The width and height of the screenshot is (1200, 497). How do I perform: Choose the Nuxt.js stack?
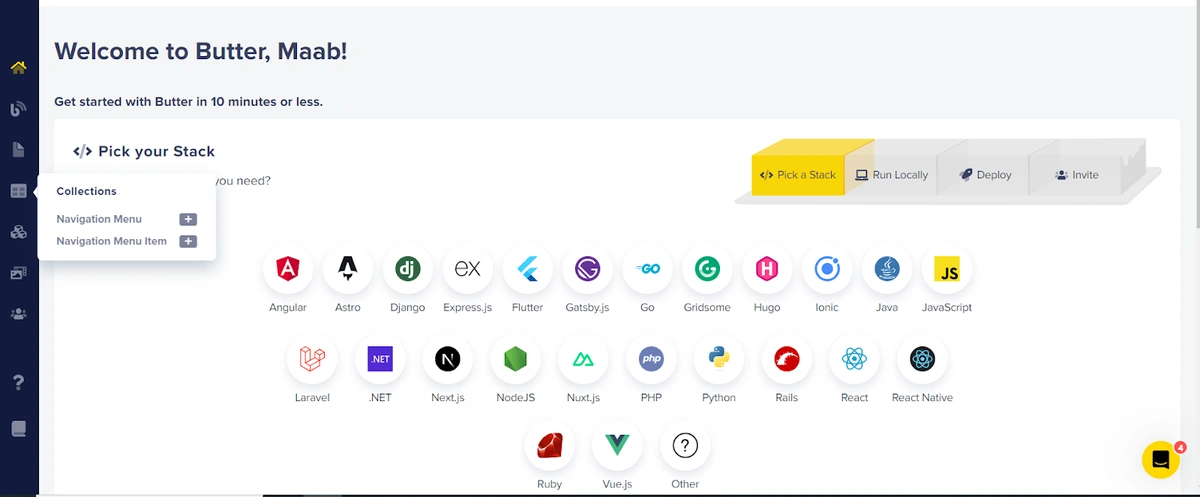[x=583, y=359]
